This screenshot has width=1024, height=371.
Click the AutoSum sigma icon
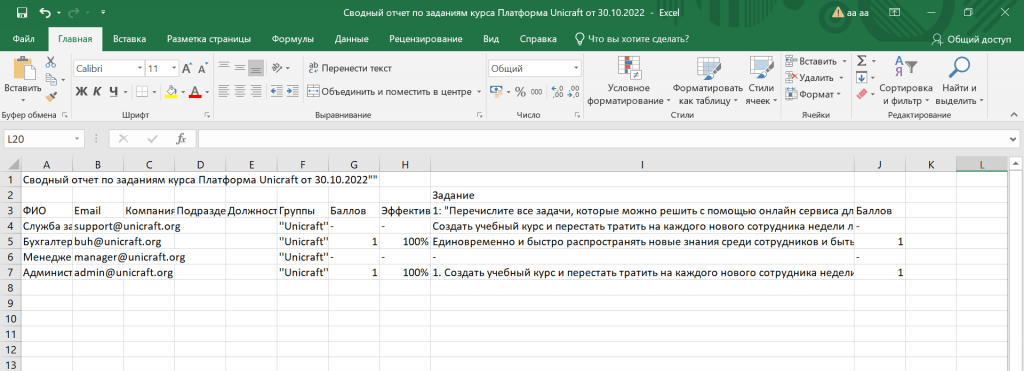coord(862,61)
